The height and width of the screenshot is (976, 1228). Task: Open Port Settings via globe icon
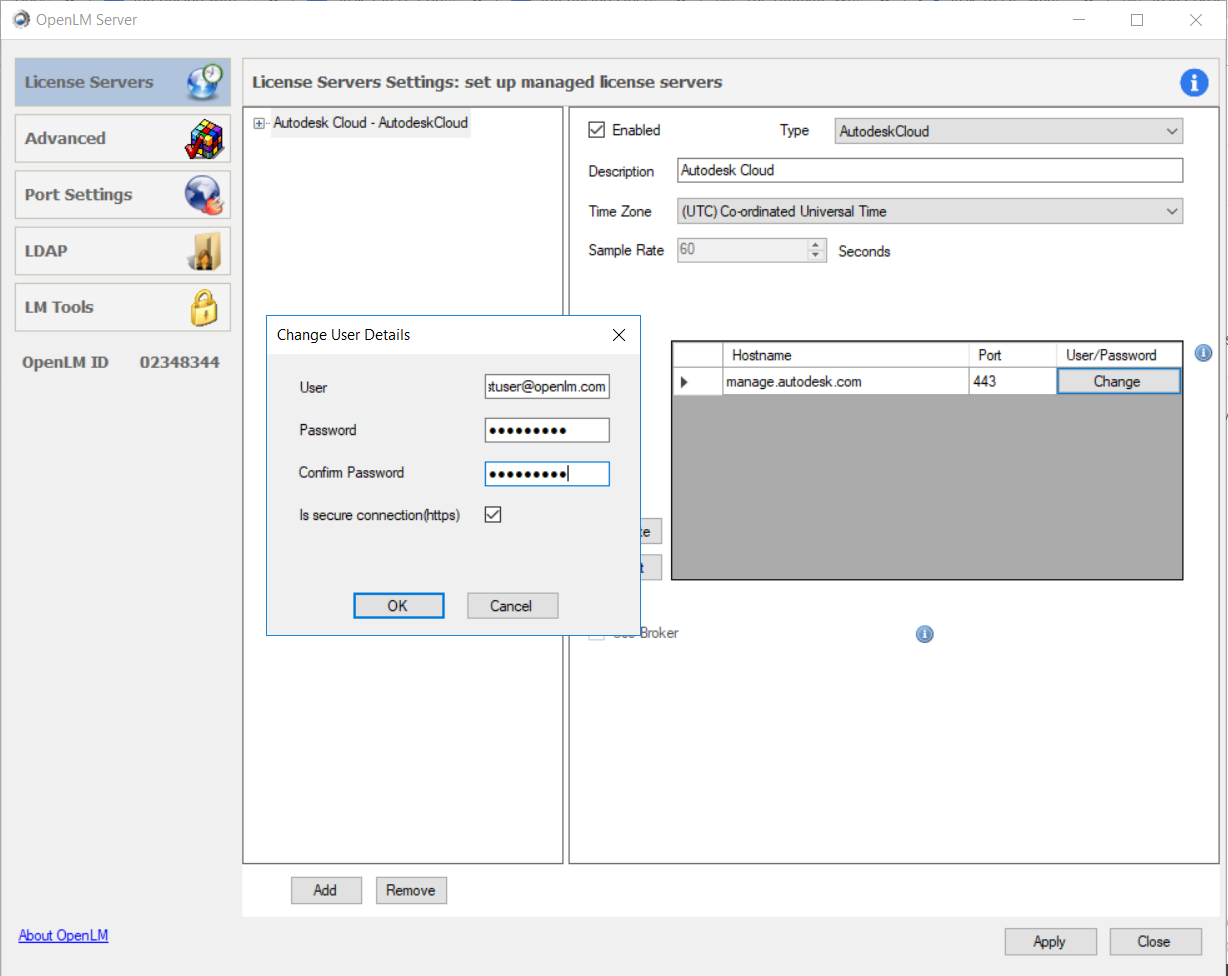[204, 195]
